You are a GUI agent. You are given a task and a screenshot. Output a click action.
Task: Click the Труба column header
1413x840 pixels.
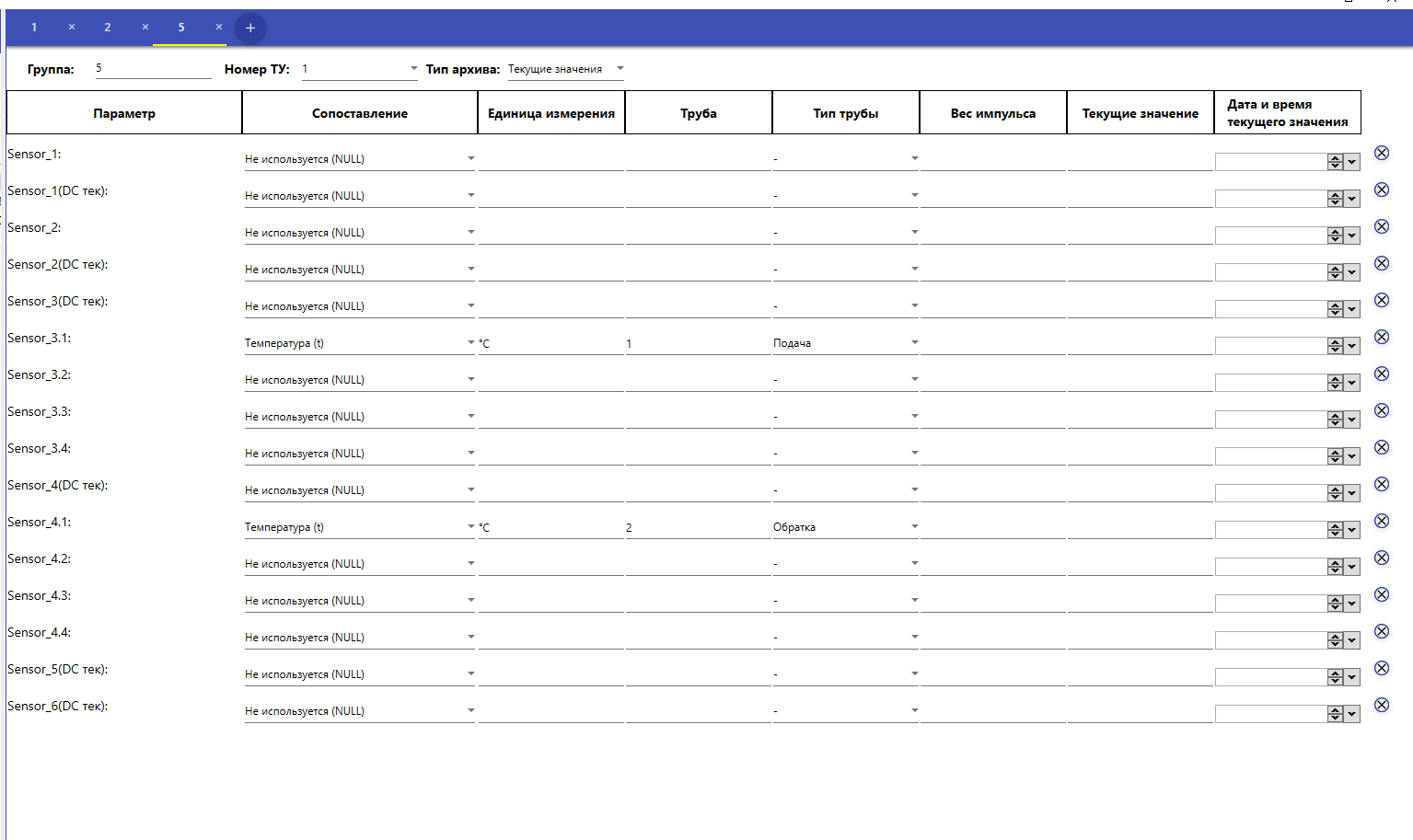pos(699,113)
